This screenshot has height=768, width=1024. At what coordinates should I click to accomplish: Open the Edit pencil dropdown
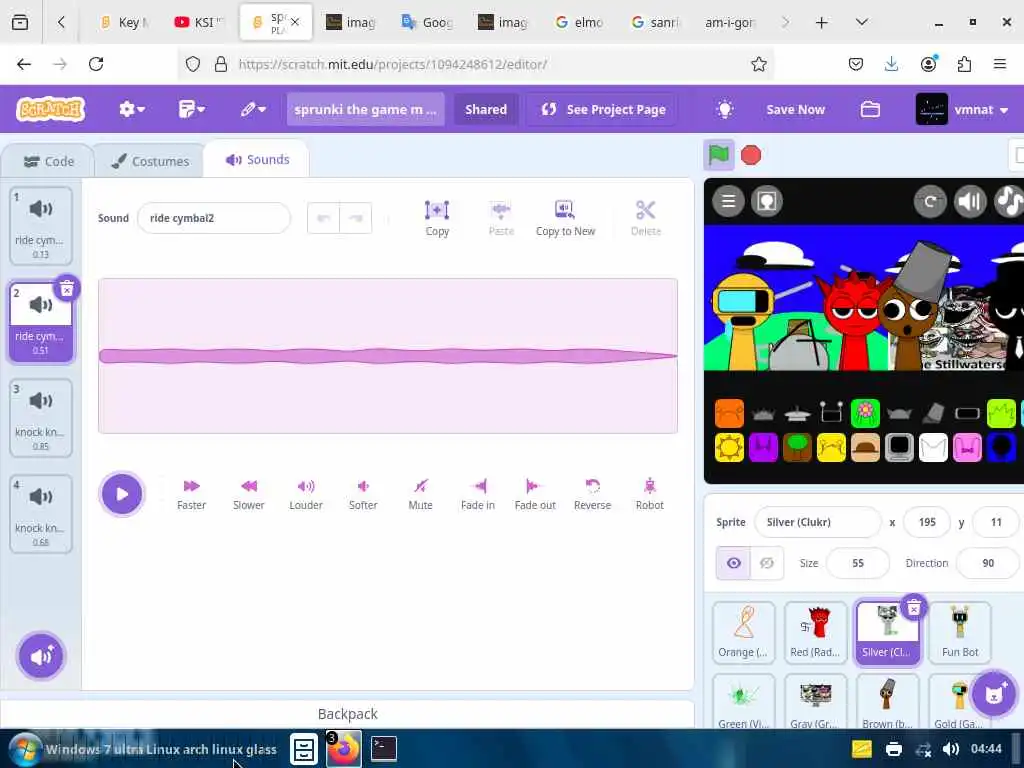point(253,109)
